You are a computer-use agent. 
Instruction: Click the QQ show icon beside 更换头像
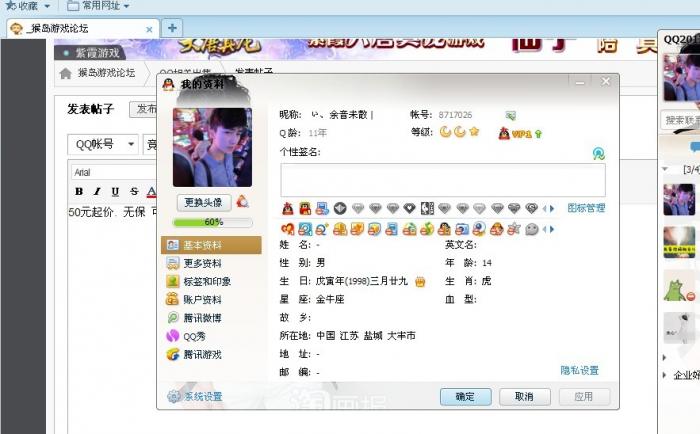[x=242, y=202]
